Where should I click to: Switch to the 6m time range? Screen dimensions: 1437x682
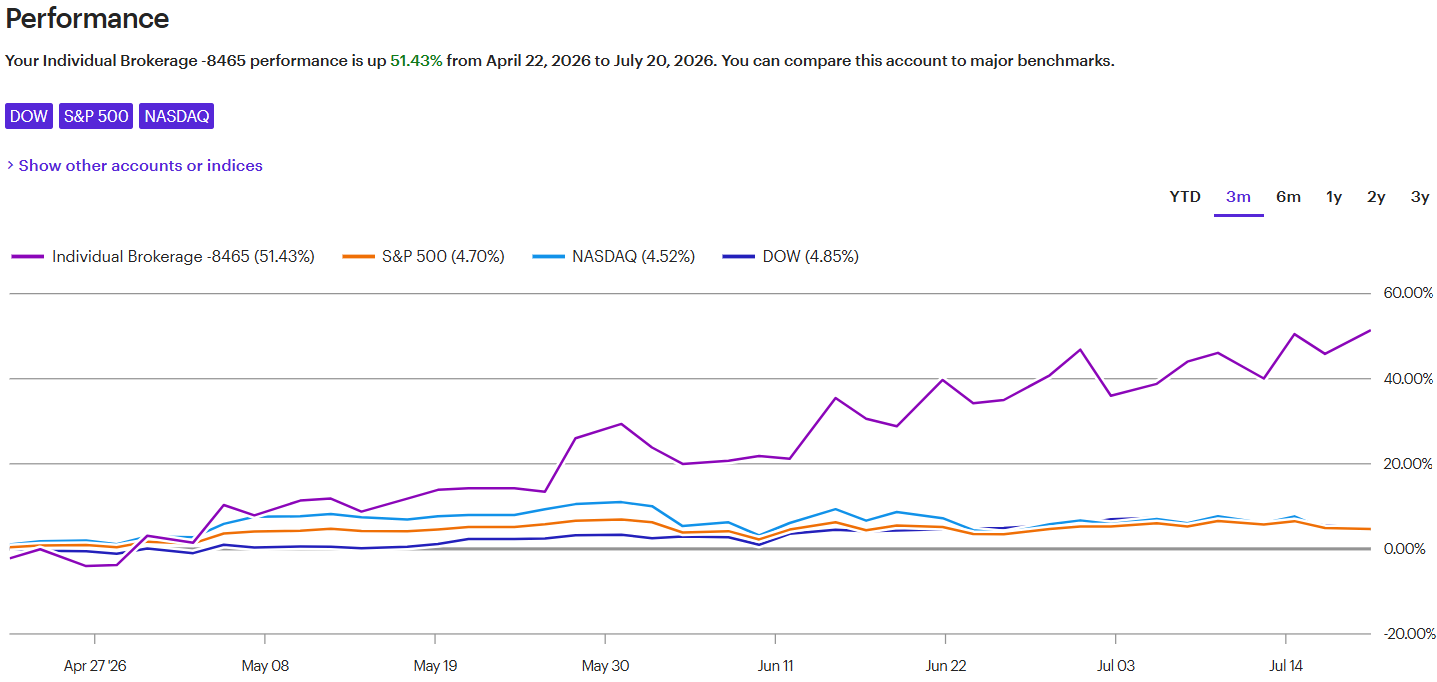click(x=1288, y=197)
